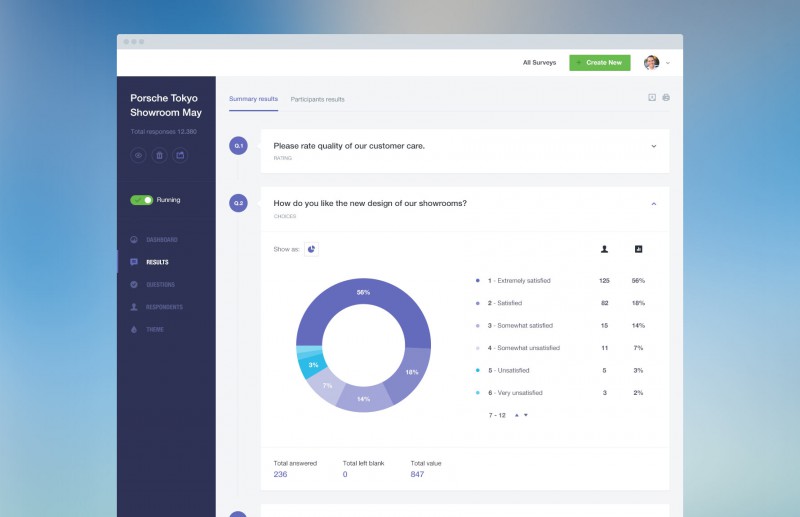The image size is (800, 517).
Task: Click the print icon
Action: pyautogui.click(x=666, y=97)
